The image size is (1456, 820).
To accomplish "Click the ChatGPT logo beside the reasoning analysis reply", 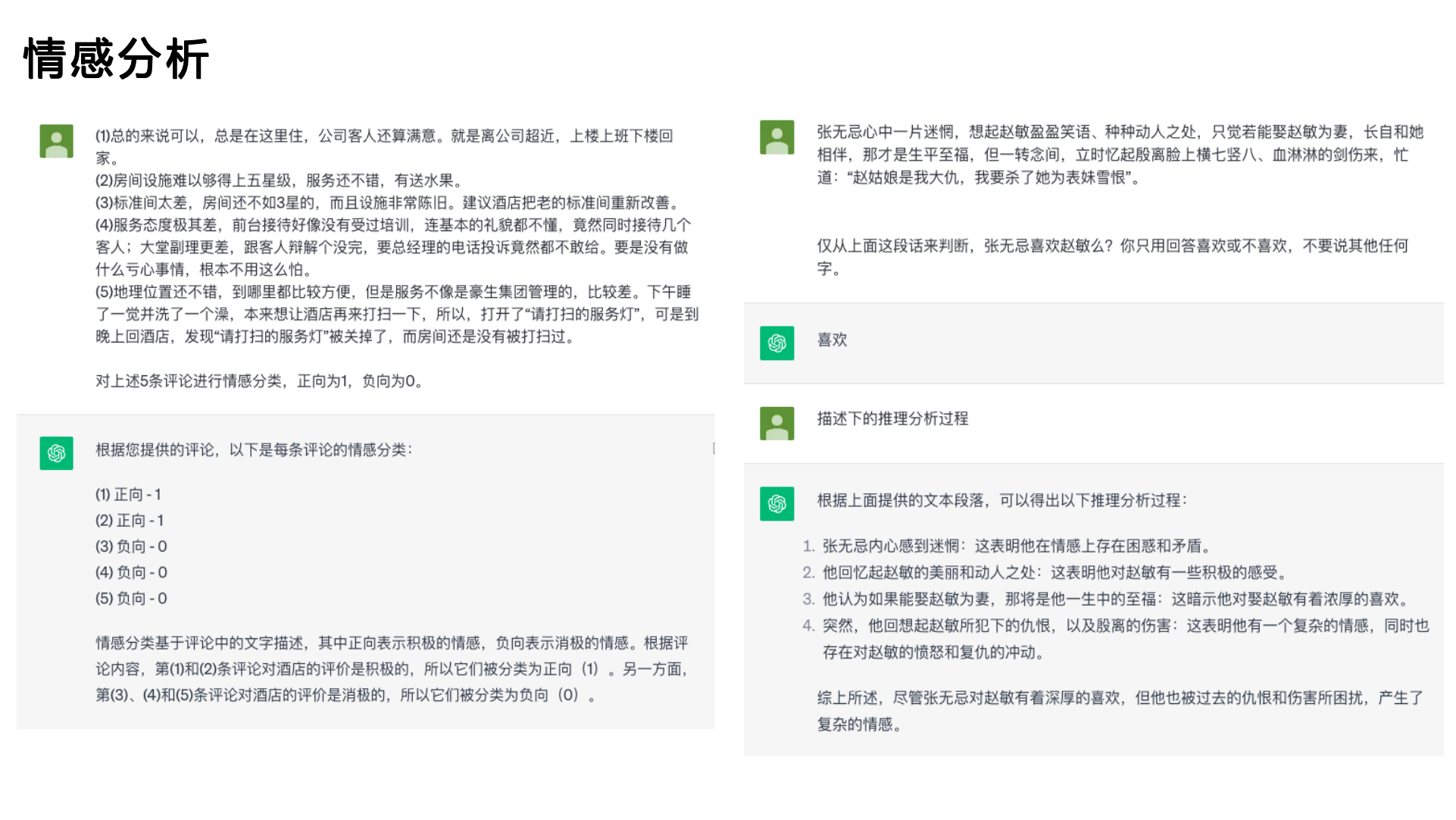I will [x=776, y=504].
